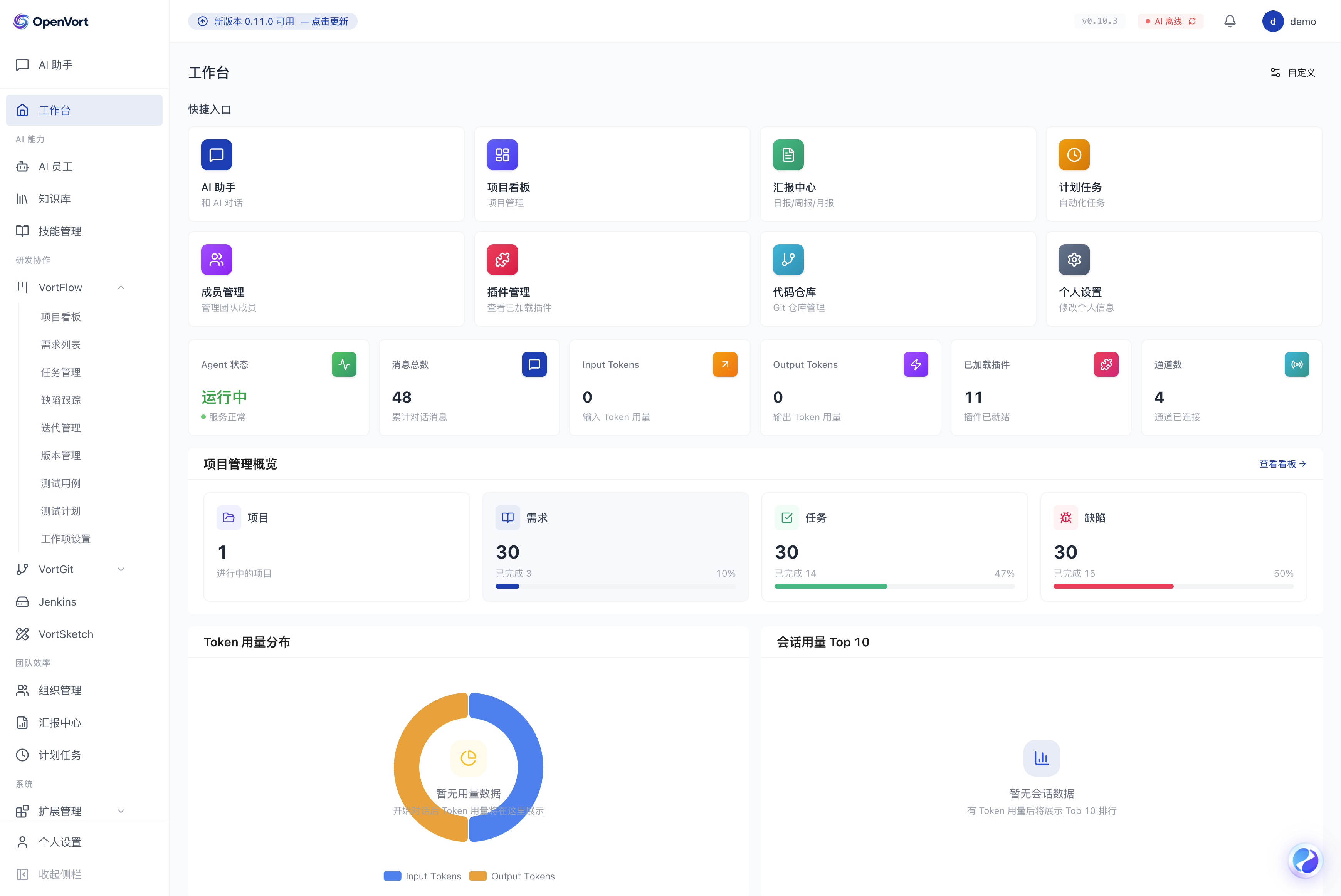Open the floating assistant bubble icon
Viewport: 1341px width, 896px height.
(x=1306, y=860)
